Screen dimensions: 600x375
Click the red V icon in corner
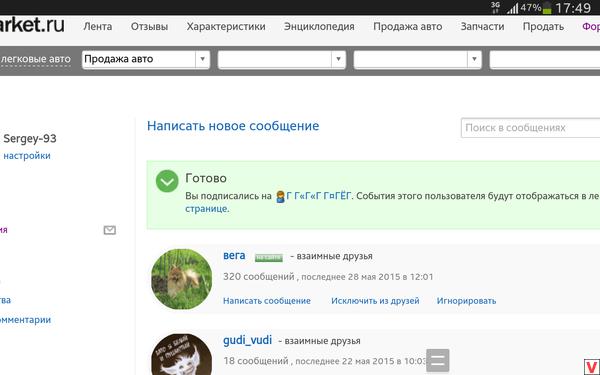(x=592, y=367)
